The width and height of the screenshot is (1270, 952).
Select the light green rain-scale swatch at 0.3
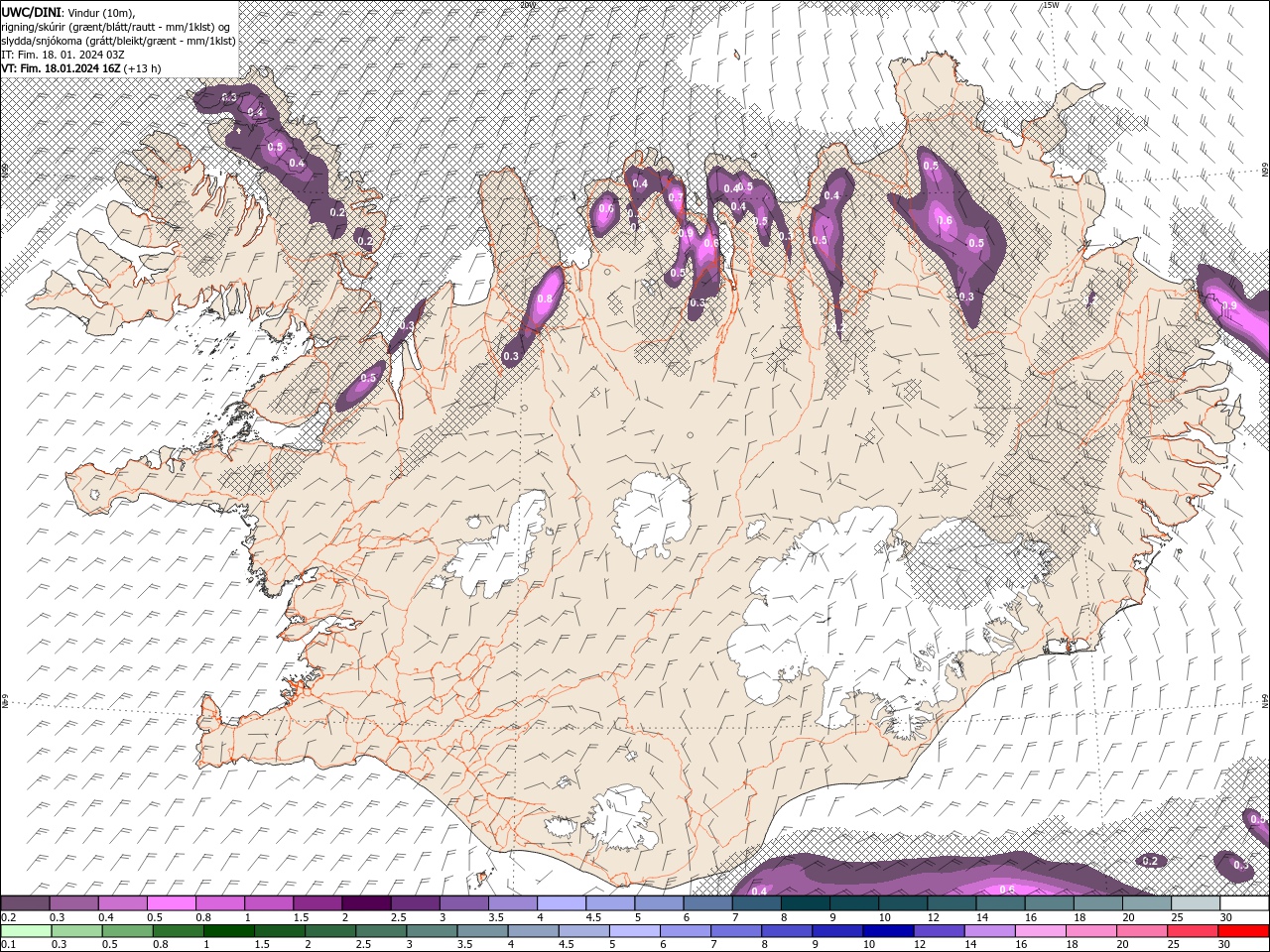tap(77, 931)
